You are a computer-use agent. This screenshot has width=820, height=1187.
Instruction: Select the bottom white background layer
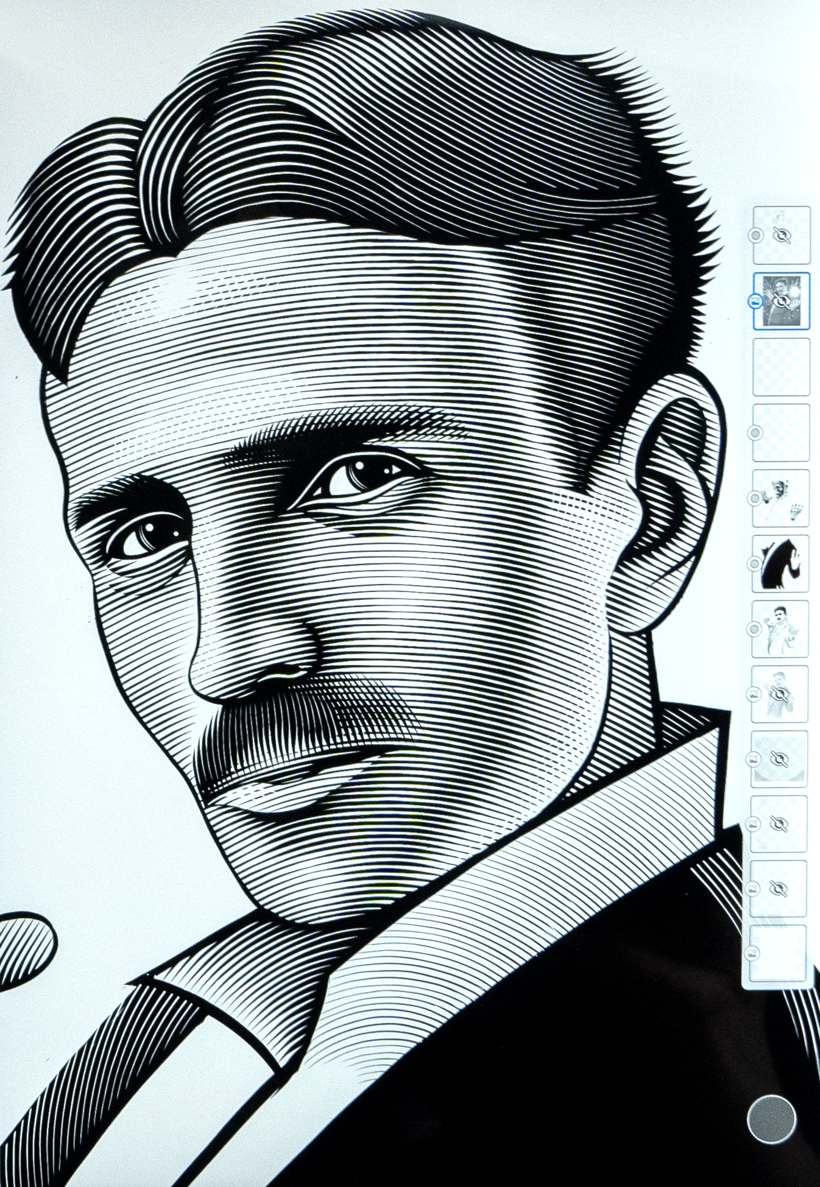pos(778,953)
